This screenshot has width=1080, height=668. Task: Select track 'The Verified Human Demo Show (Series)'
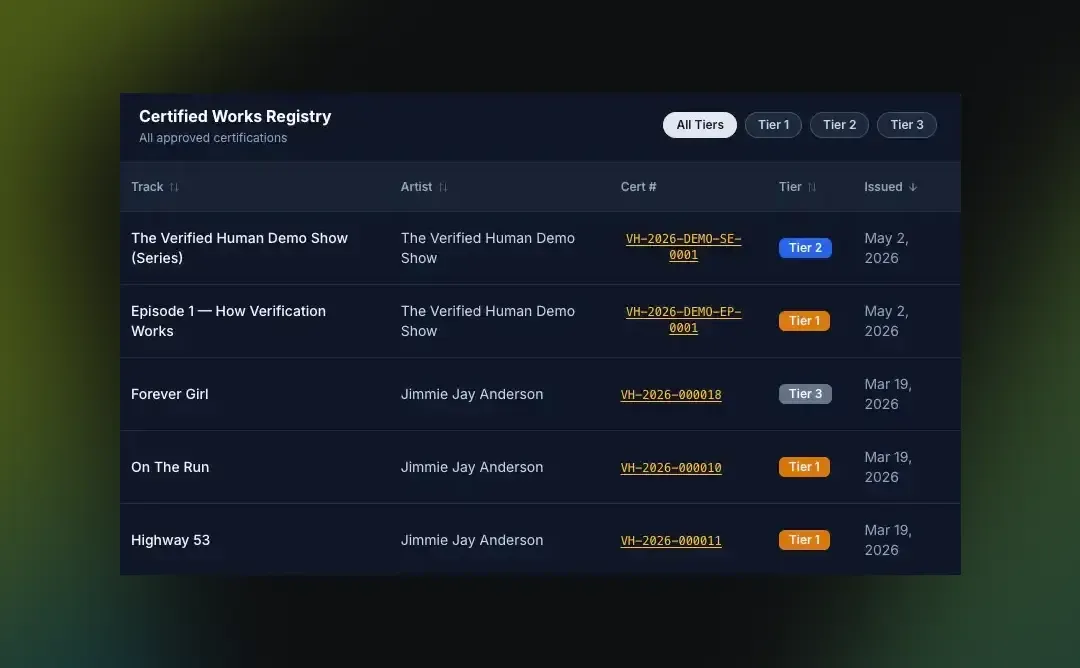(x=239, y=248)
